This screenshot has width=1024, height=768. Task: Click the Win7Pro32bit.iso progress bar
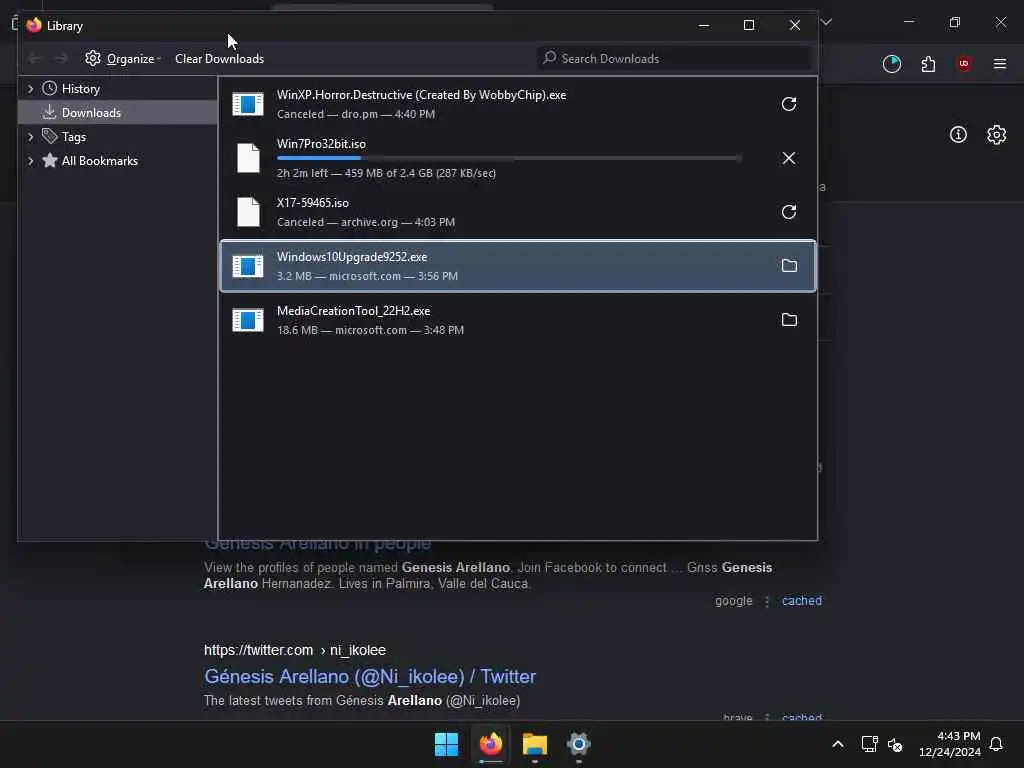coord(509,158)
